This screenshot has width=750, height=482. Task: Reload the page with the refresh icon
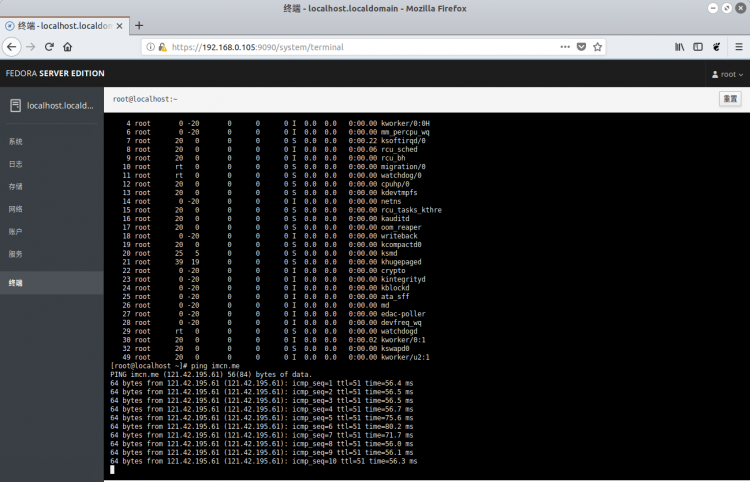coord(49,47)
